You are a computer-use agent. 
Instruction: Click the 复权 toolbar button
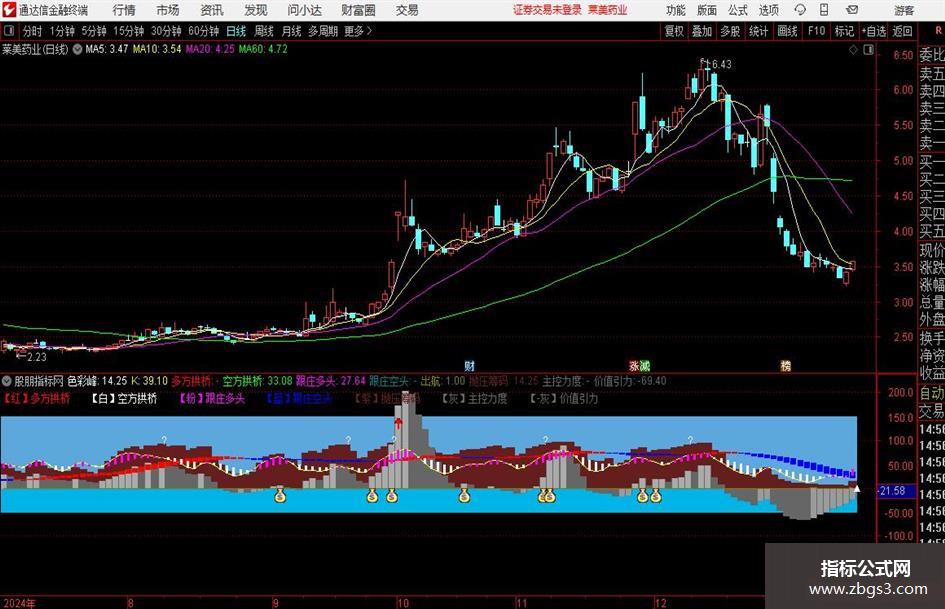point(674,31)
